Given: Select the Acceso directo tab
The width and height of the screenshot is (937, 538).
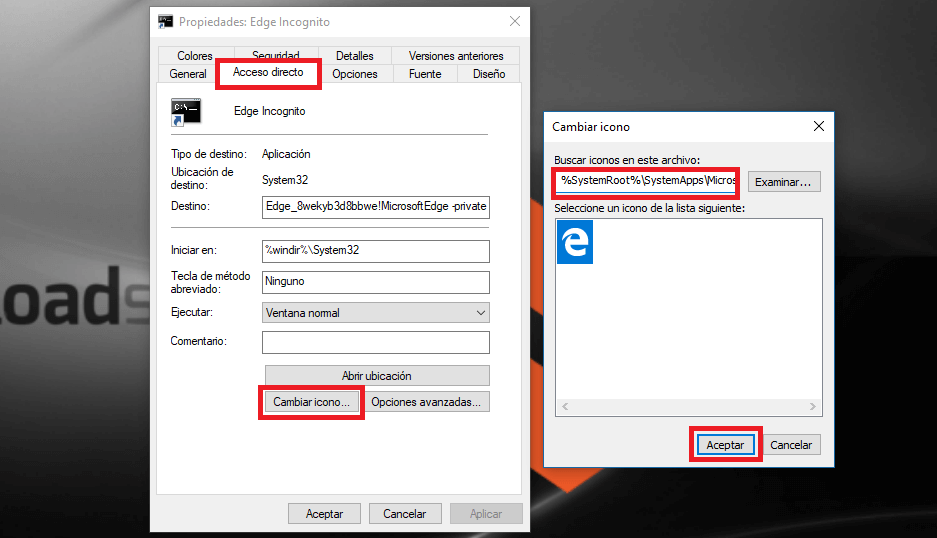Looking at the screenshot, I should point(268,72).
